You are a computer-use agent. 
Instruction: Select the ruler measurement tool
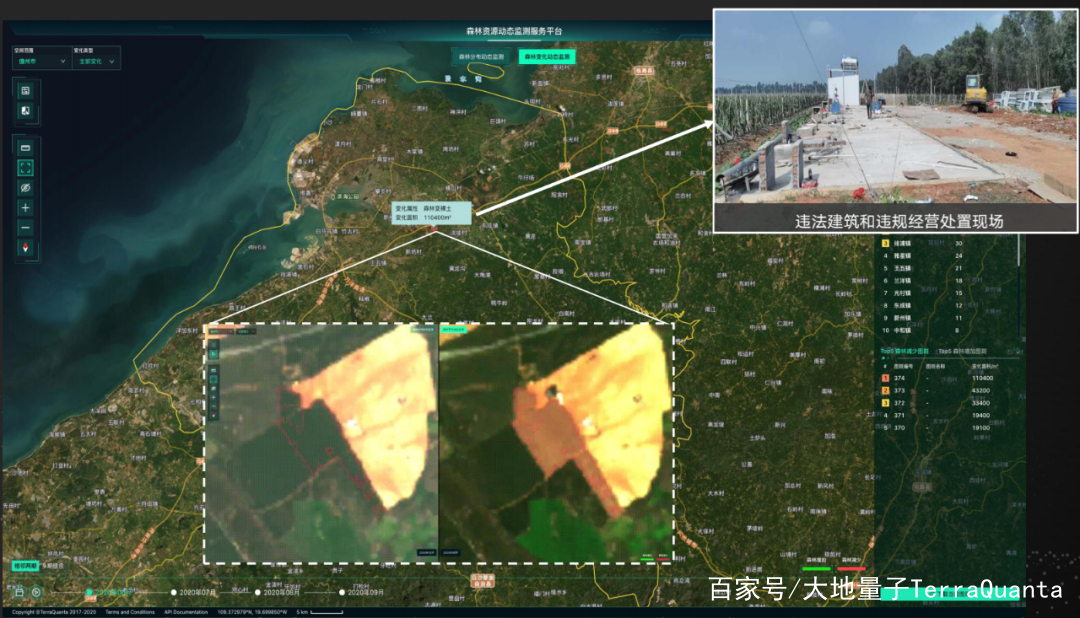[x=25, y=148]
